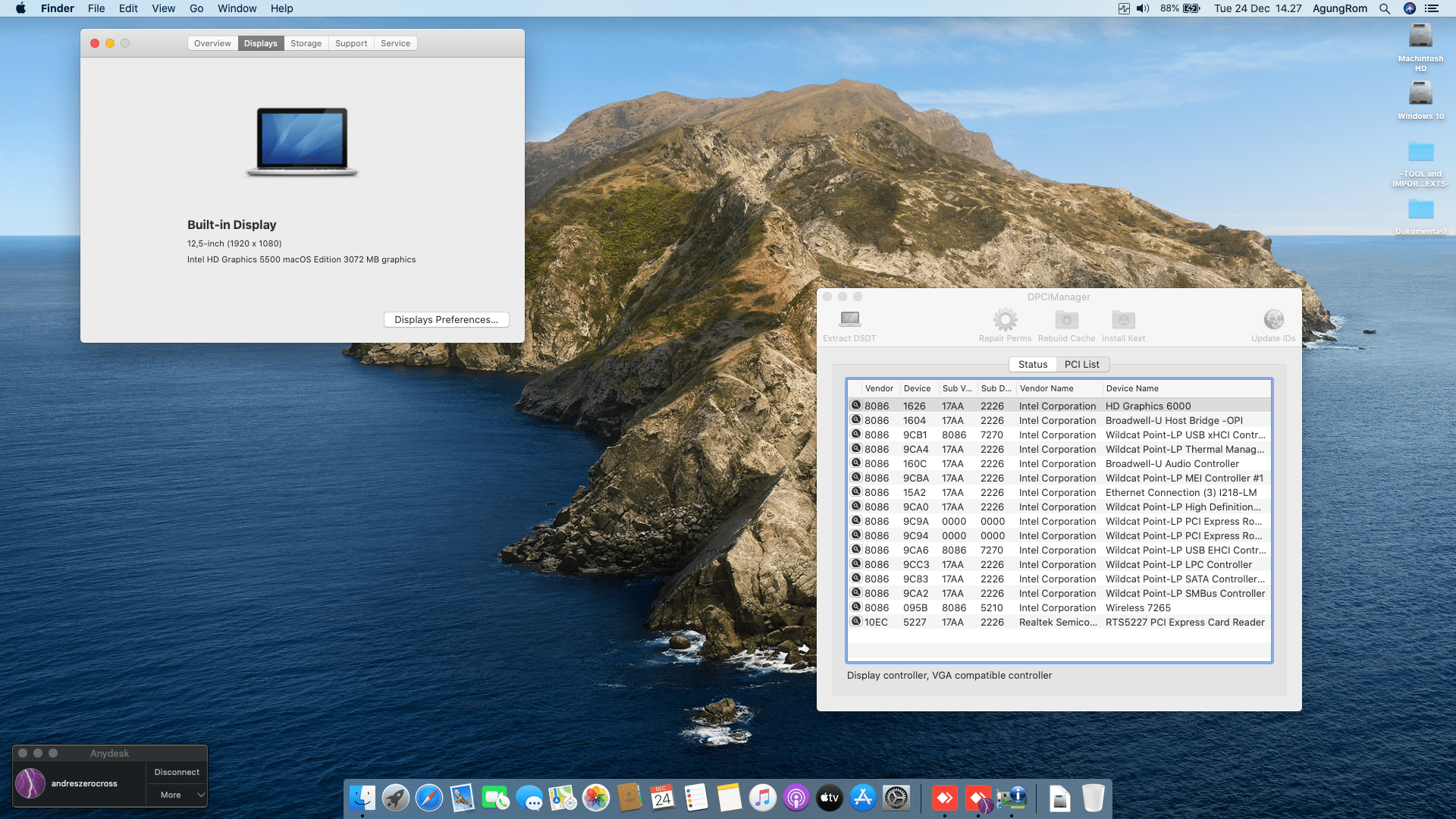The width and height of the screenshot is (1456, 819).
Task: Expand the Anydesk More dropdown
Action: pos(177,795)
